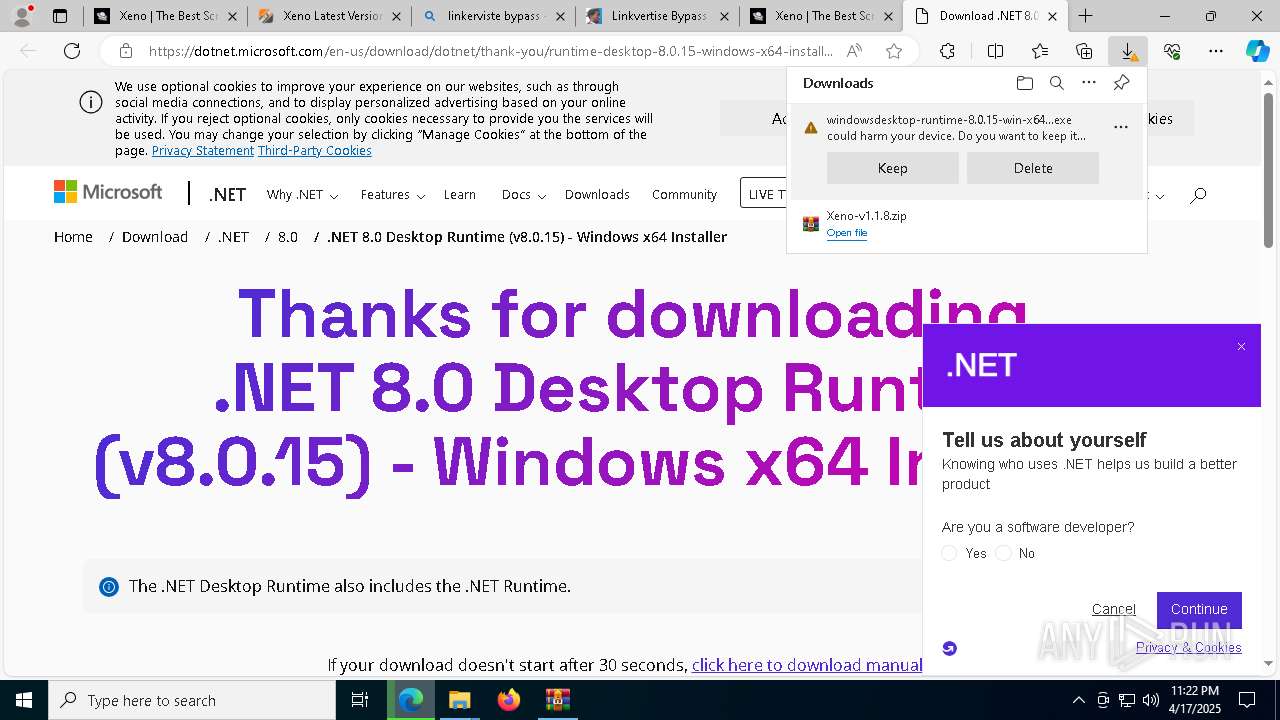Screen dimensions: 1280x720
Task: Select No for software developer
Action: tap(1003, 553)
